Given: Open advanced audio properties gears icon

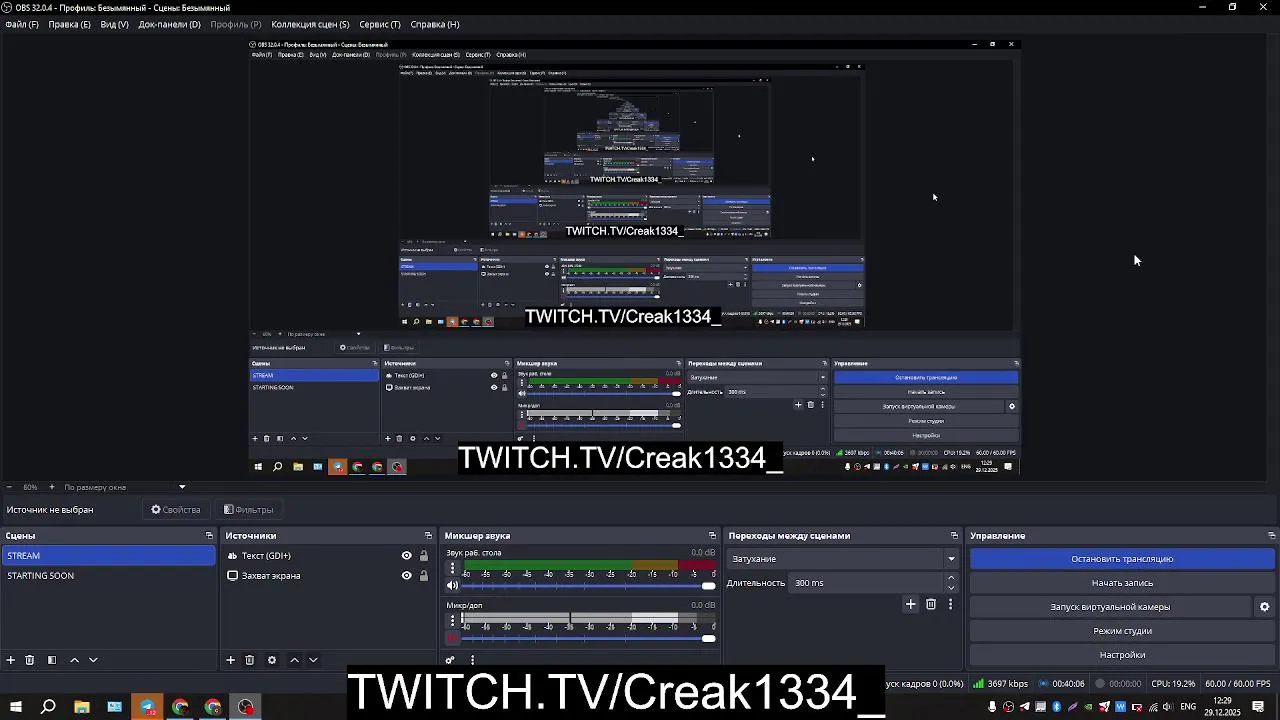Looking at the screenshot, I should click(450, 660).
